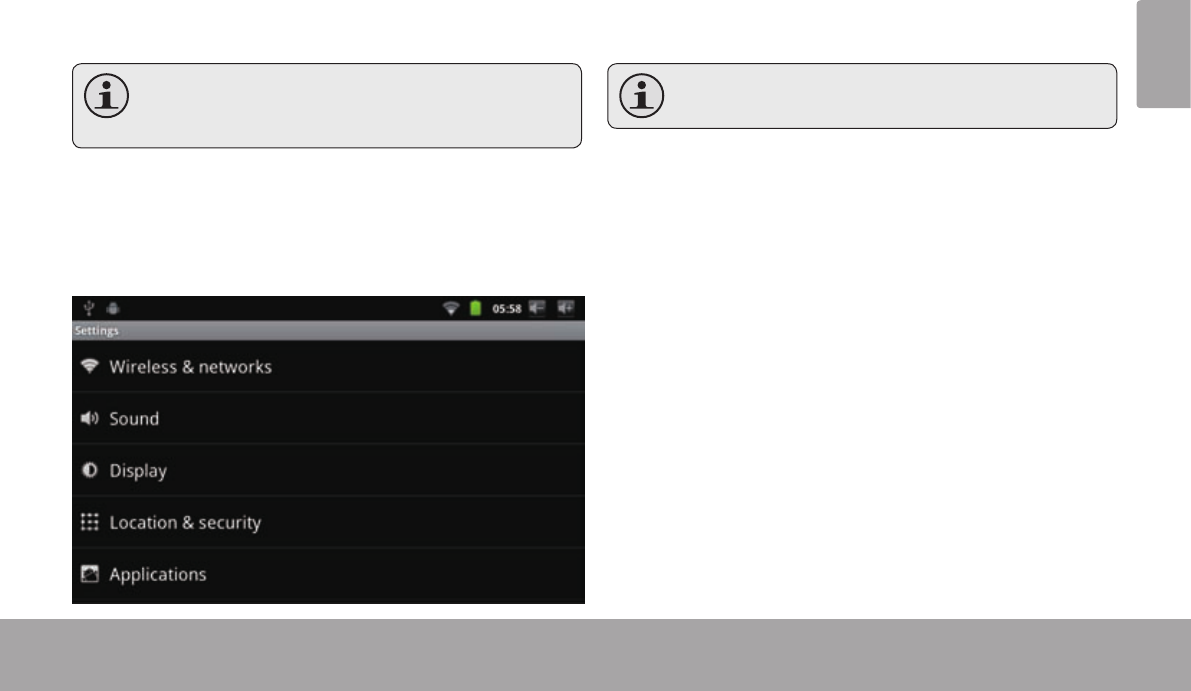Click the grid icon beside Location & security
This screenshot has height=691, width=1191.
click(x=90, y=522)
